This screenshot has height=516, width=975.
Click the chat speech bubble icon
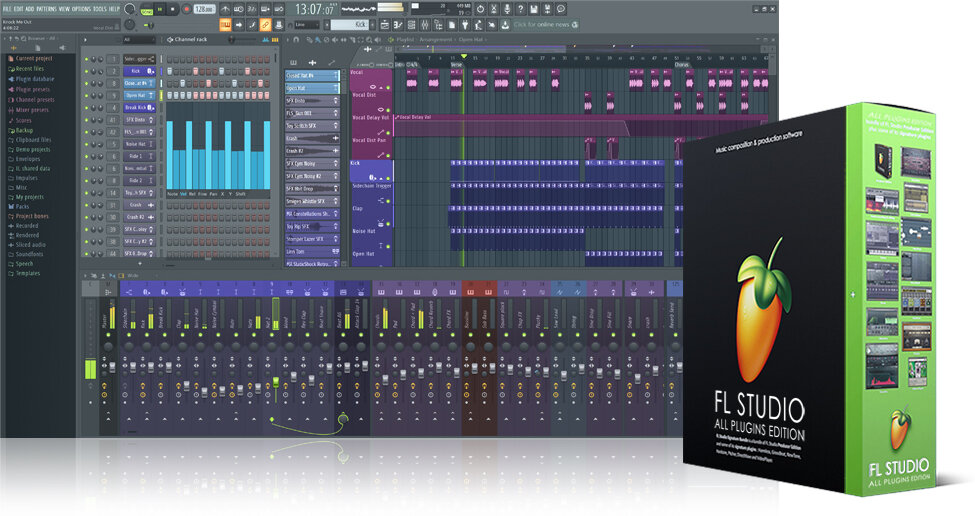[x=561, y=9]
